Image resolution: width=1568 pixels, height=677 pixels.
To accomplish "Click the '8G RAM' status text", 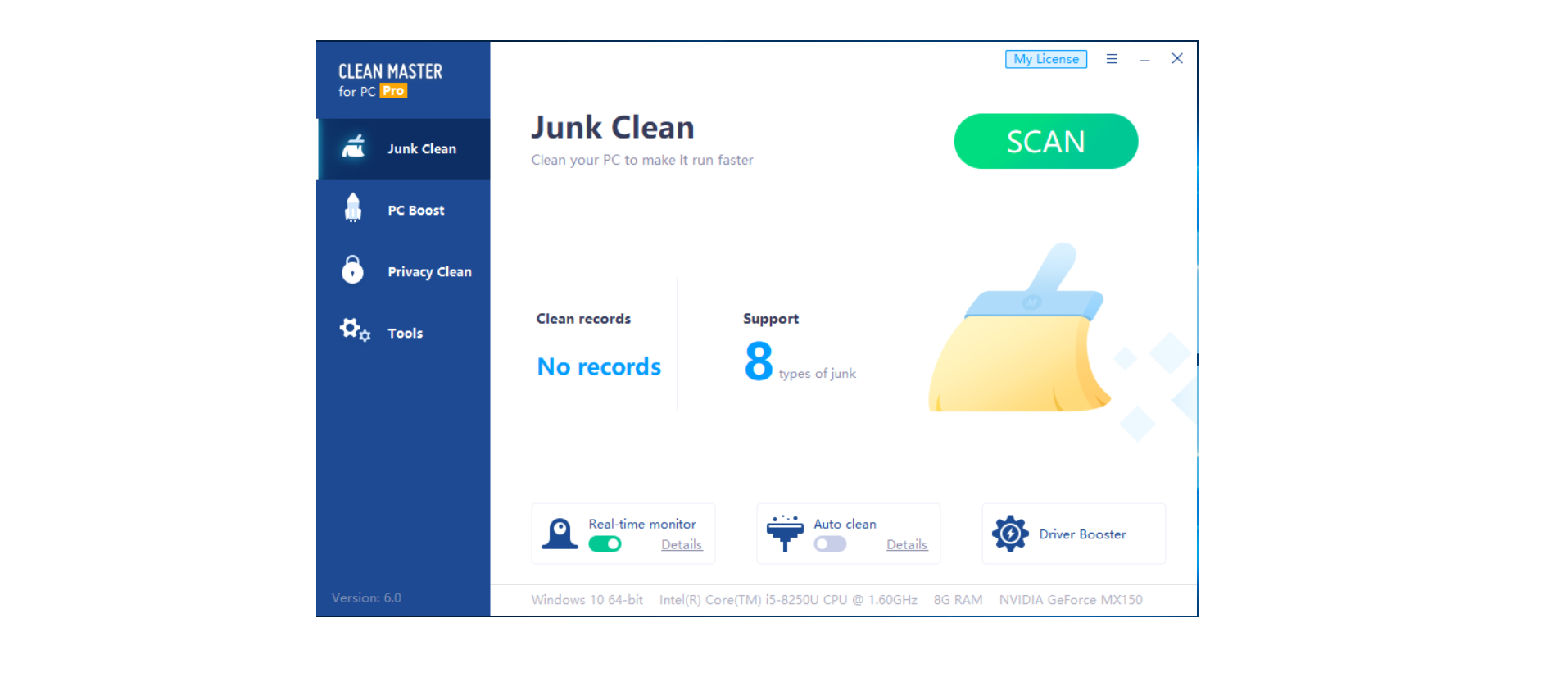I will click(958, 600).
